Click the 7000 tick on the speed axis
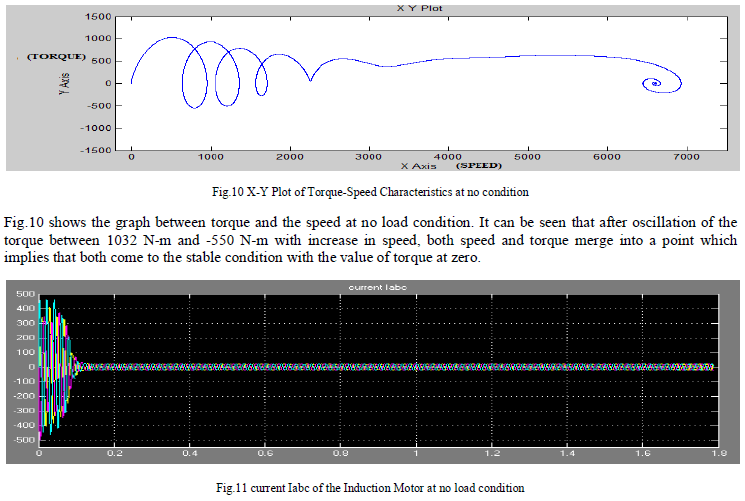745x501 pixels. click(x=686, y=157)
